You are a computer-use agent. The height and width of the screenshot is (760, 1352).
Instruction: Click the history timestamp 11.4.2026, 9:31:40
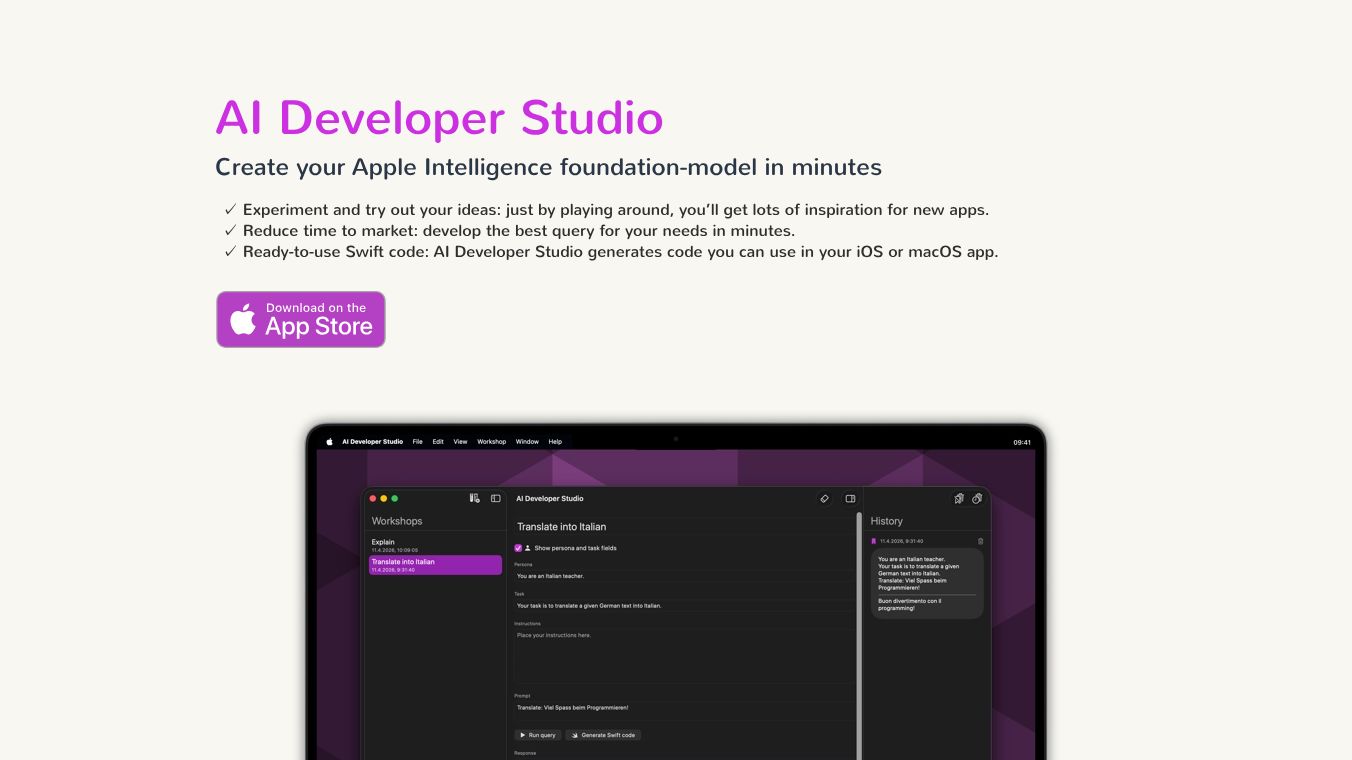point(902,541)
